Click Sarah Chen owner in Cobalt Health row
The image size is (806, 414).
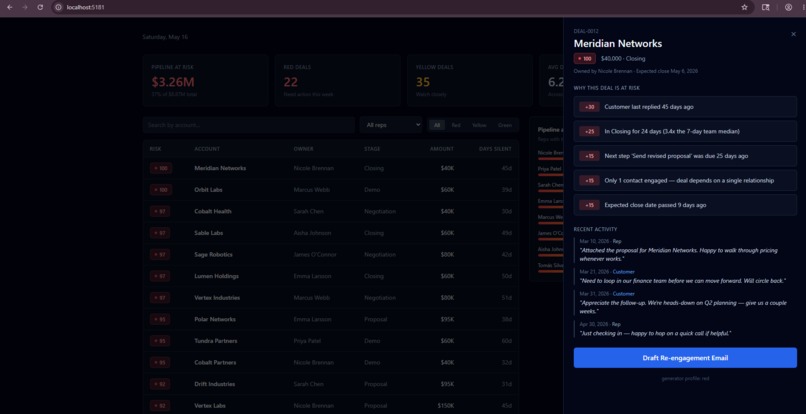click(308, 211)
